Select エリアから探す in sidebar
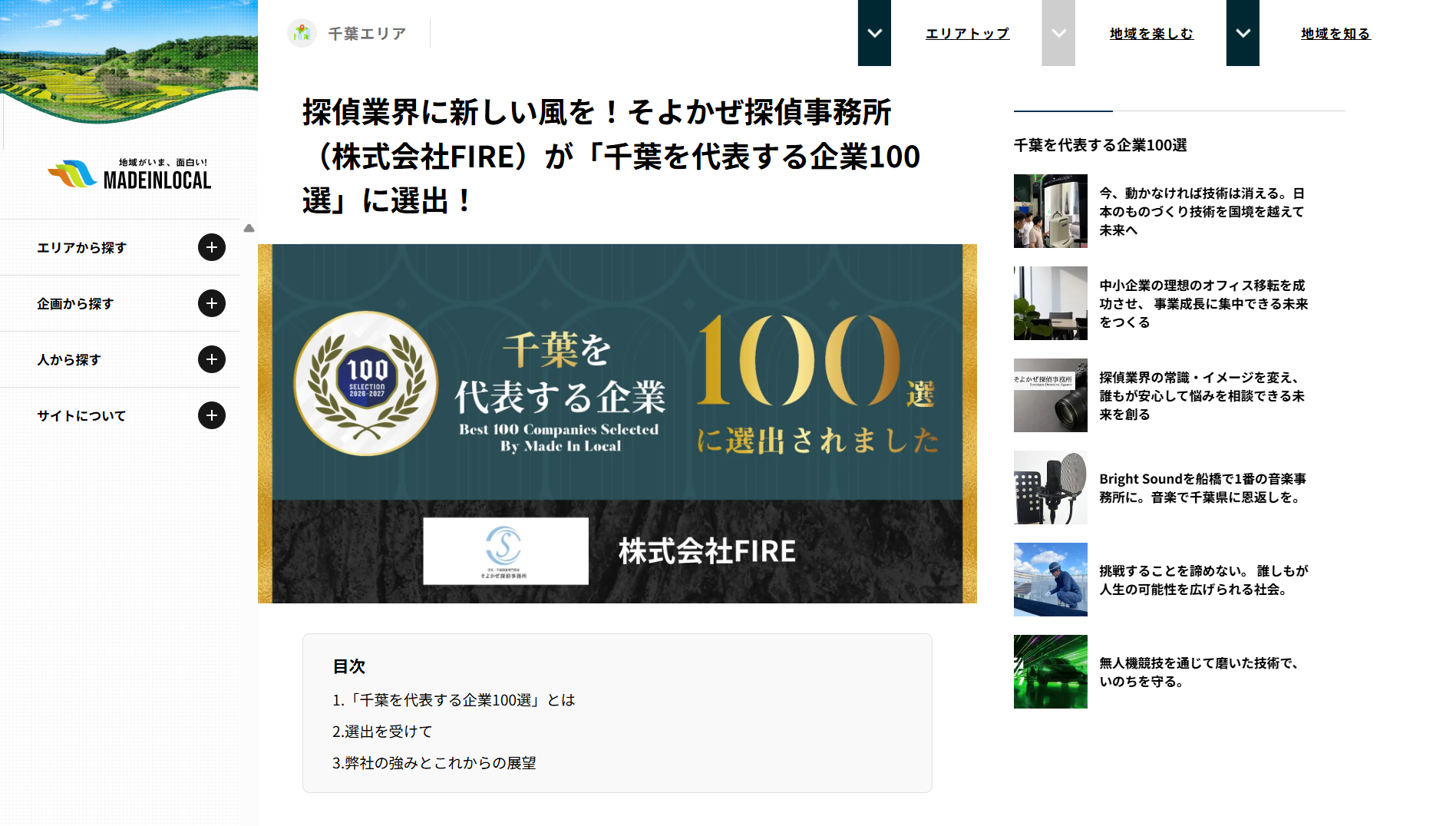The height and width of the screenshot is (826, 1456). point(82,248)
